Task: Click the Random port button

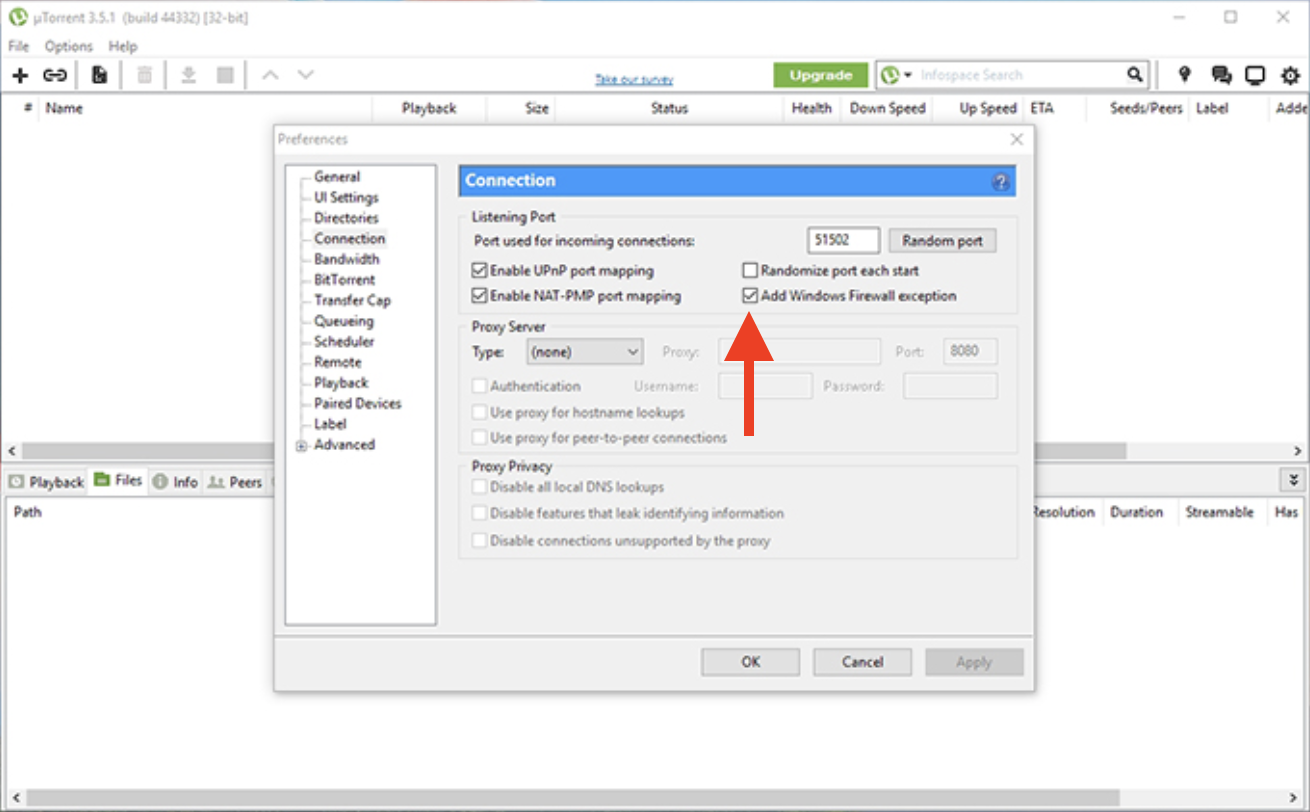Action: pos(943,241)
